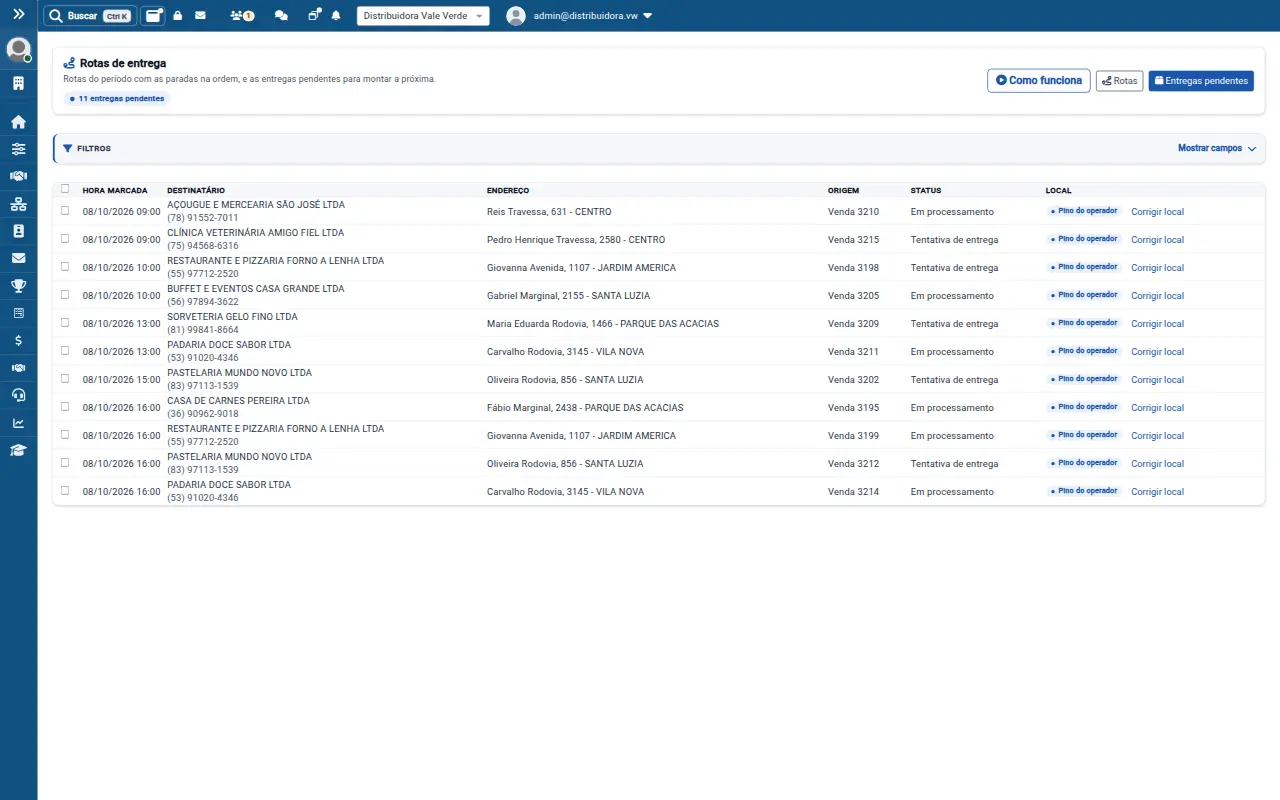Select the checkbox for Venda 3198 row
The image size is (1280, 800).
pyautogui.click(x=65, y=267)
